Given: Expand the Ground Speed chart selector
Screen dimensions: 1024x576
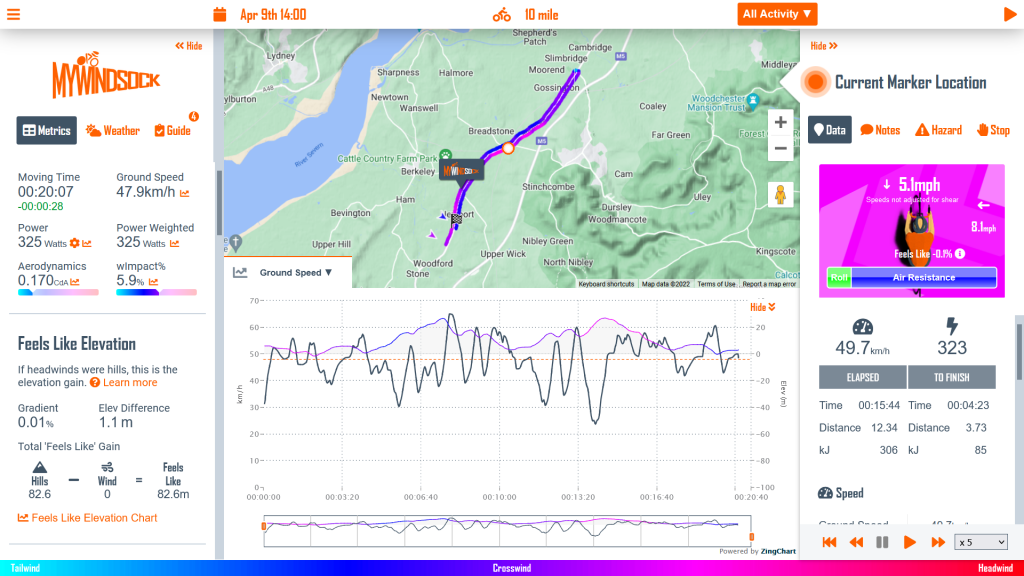Looking at the screenshot, I should tap(295, 272).
